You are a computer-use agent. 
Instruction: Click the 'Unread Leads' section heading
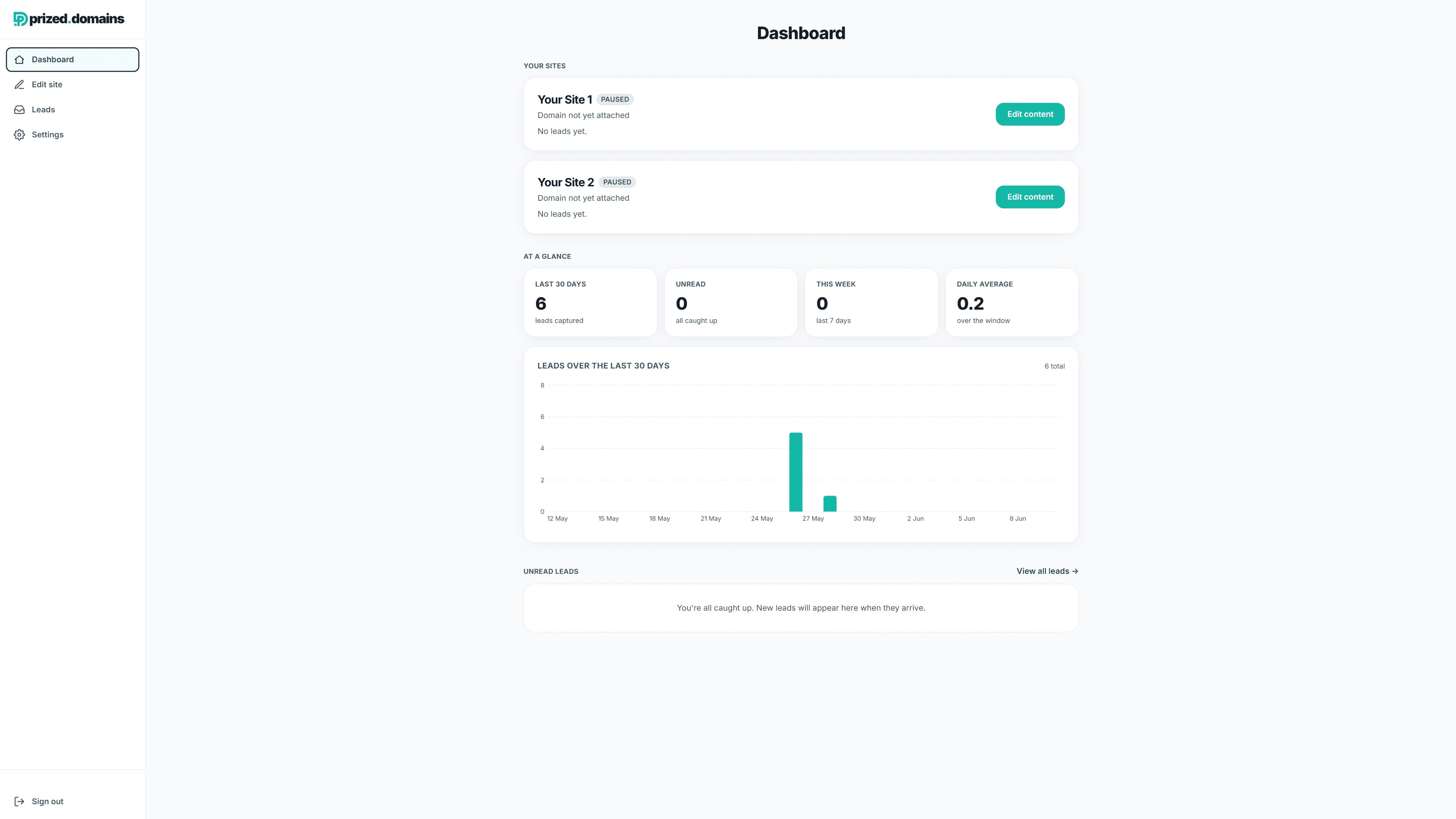click(x=550, y=572)
